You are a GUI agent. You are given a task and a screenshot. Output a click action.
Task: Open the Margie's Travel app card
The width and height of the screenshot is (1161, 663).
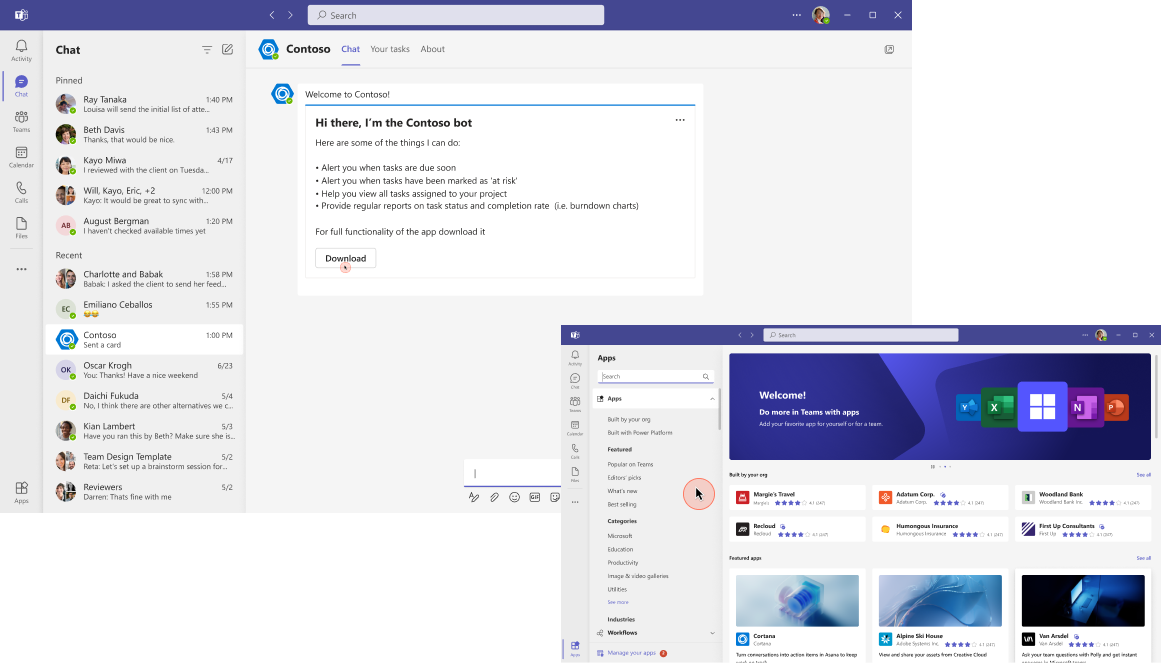click(x=797, y=498)
